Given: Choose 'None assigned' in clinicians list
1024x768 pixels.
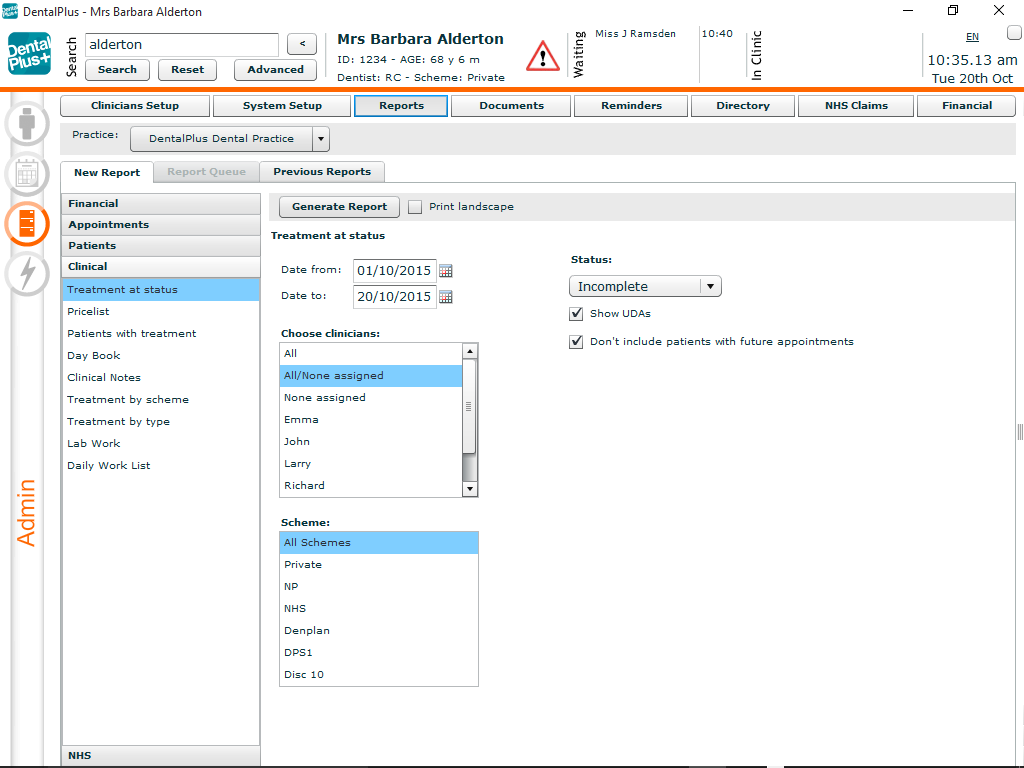Looking at the screenshot, I should (371, 398).
